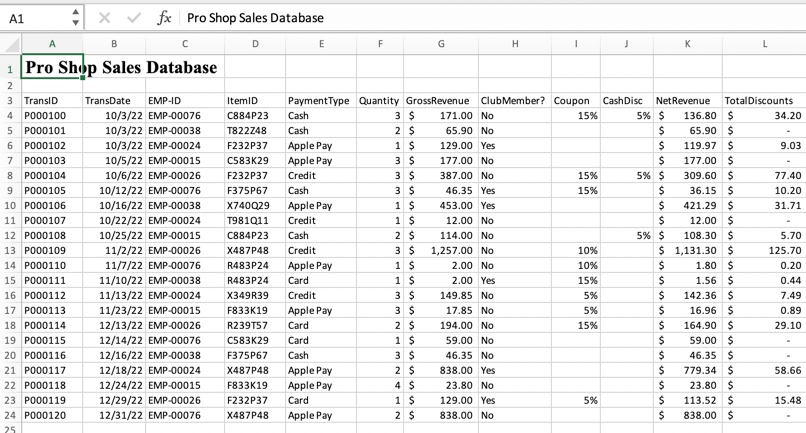The height and width of the screenshot is (433, 806).
Task: Select column F header
Action: point(380,44)
